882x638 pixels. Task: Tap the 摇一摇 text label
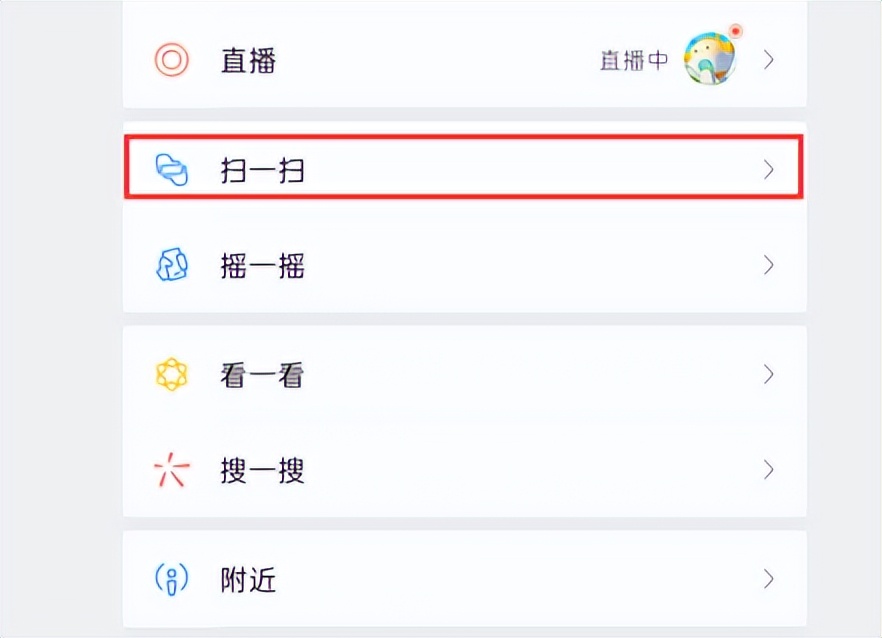point(261,265)
